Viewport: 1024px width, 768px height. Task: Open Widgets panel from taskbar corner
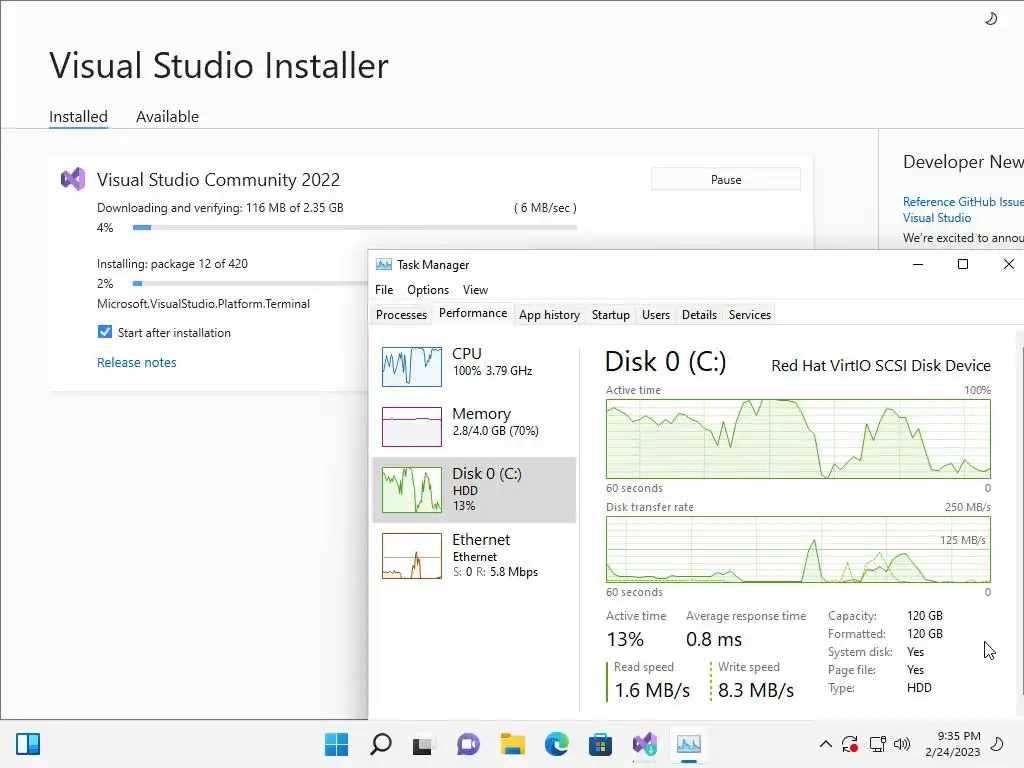(28, 744)
